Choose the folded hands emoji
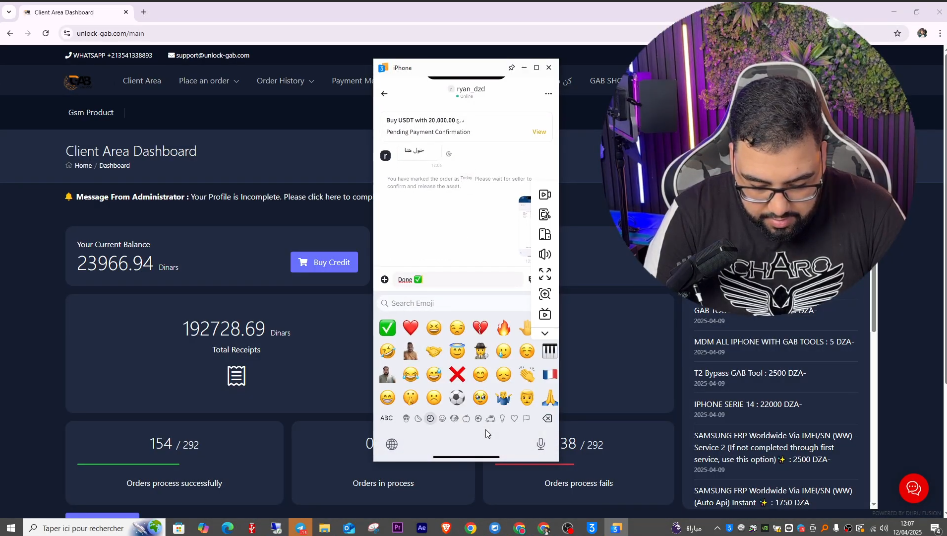Viewport: 947px width, 536px height. [x=550, y=397]
